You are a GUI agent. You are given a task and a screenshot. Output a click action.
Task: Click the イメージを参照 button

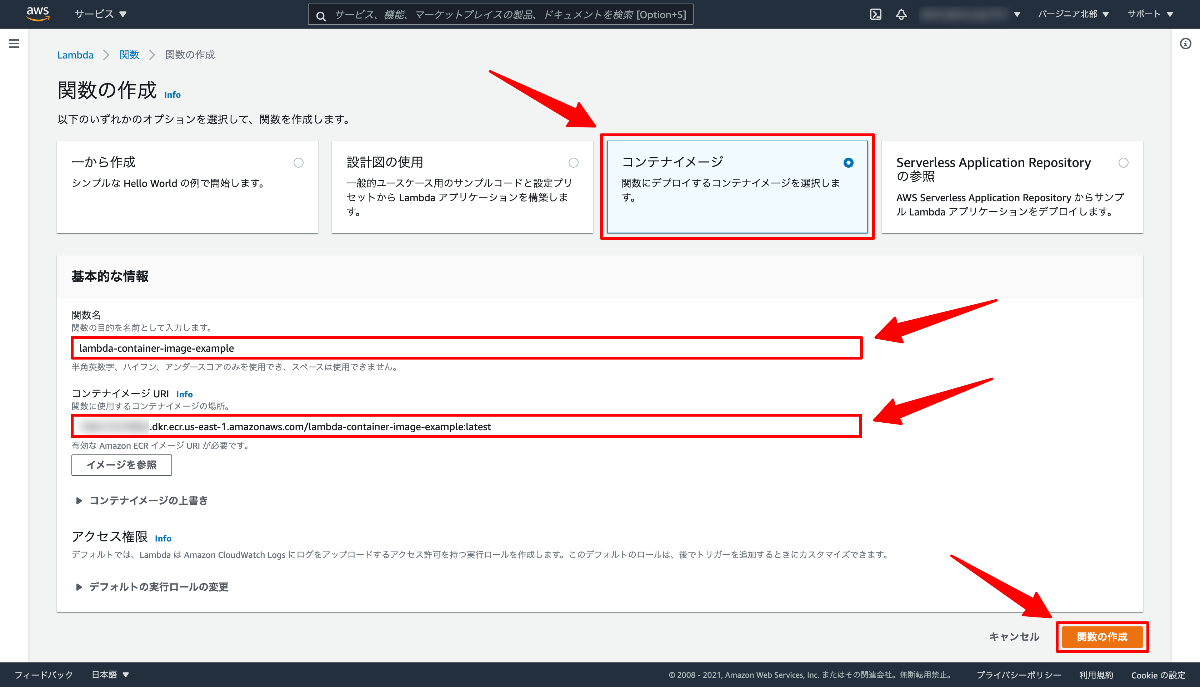coord(121,465)
